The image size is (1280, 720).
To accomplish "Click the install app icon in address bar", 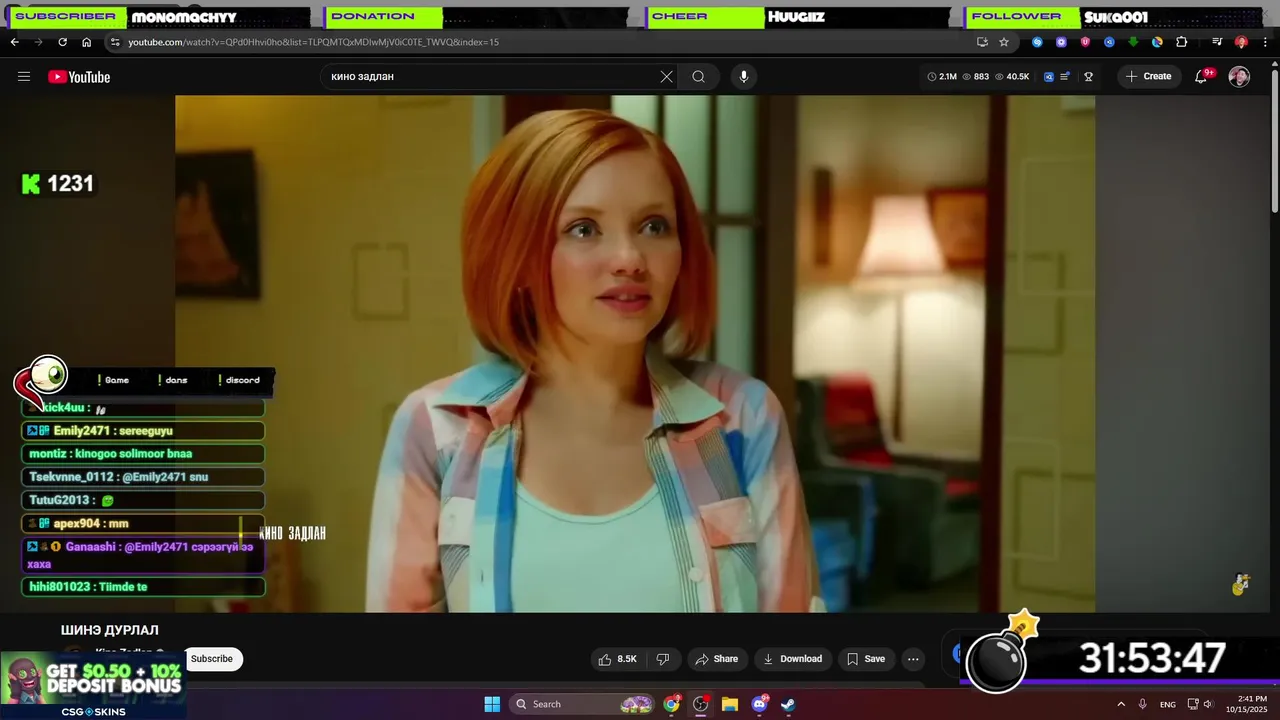I will tap(982, 42).
